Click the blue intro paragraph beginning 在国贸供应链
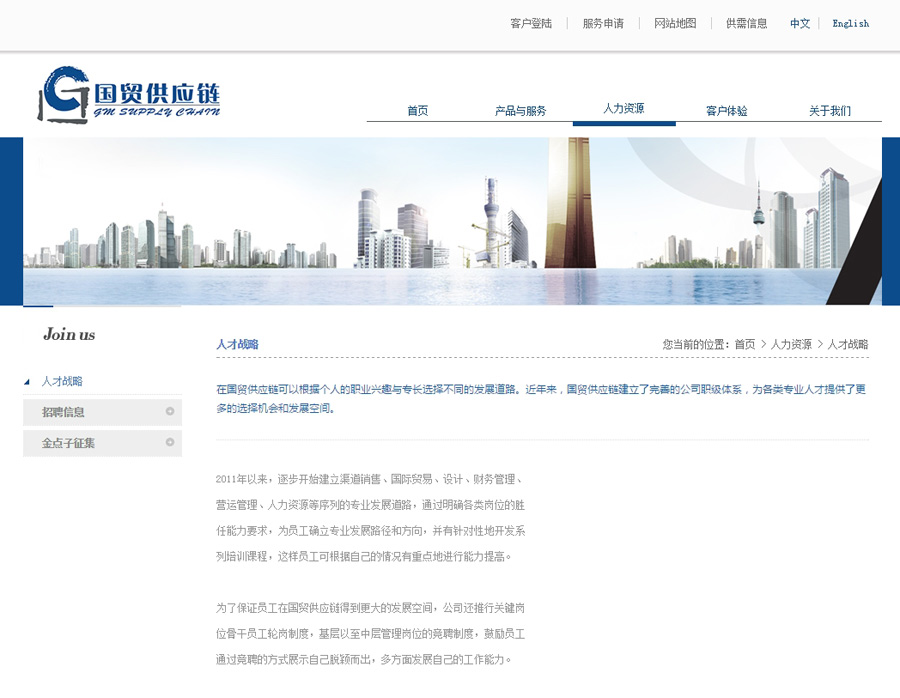The image size is (900, 698). 541,399
